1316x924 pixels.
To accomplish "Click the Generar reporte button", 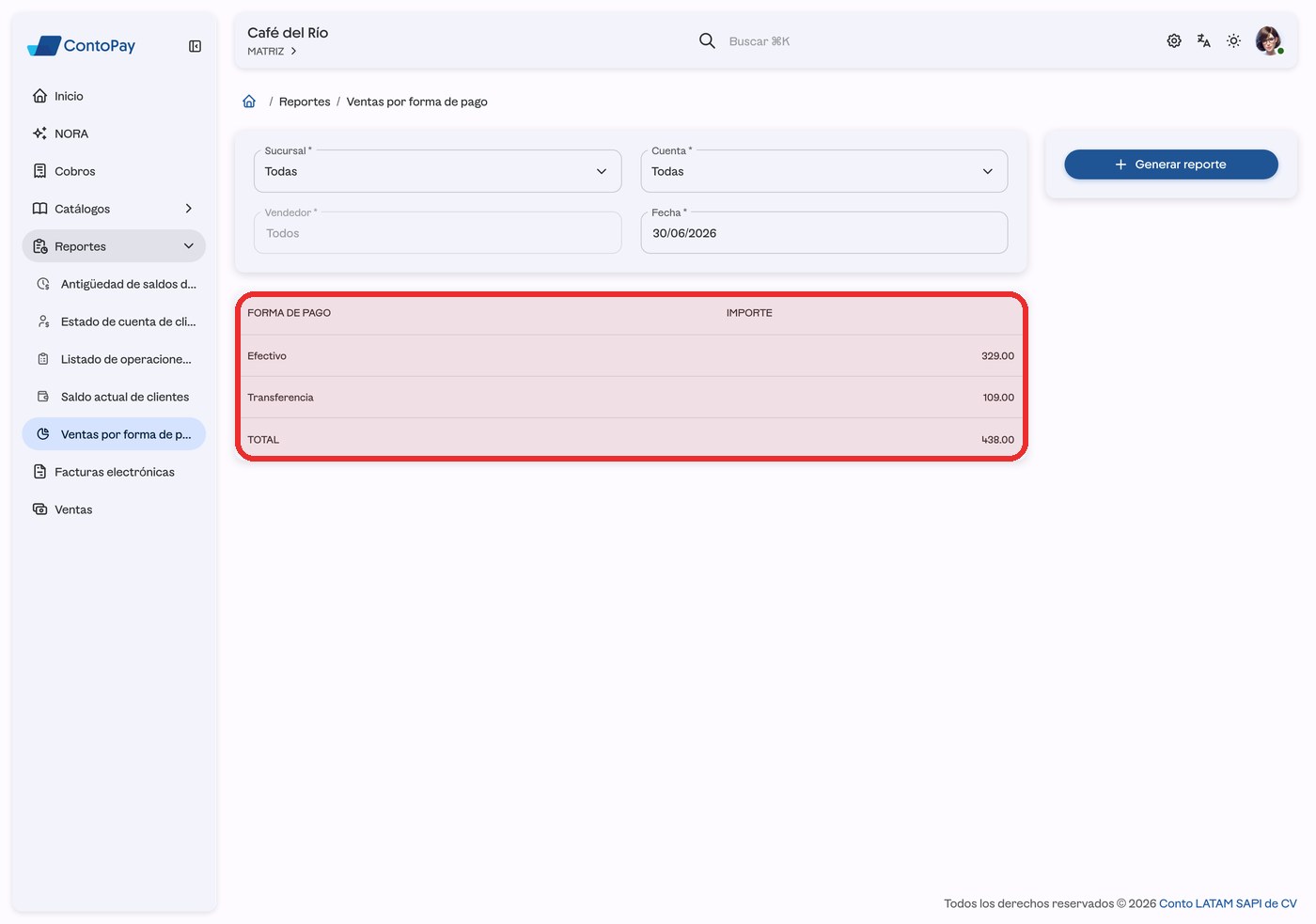I will (x=1171, y=164).
